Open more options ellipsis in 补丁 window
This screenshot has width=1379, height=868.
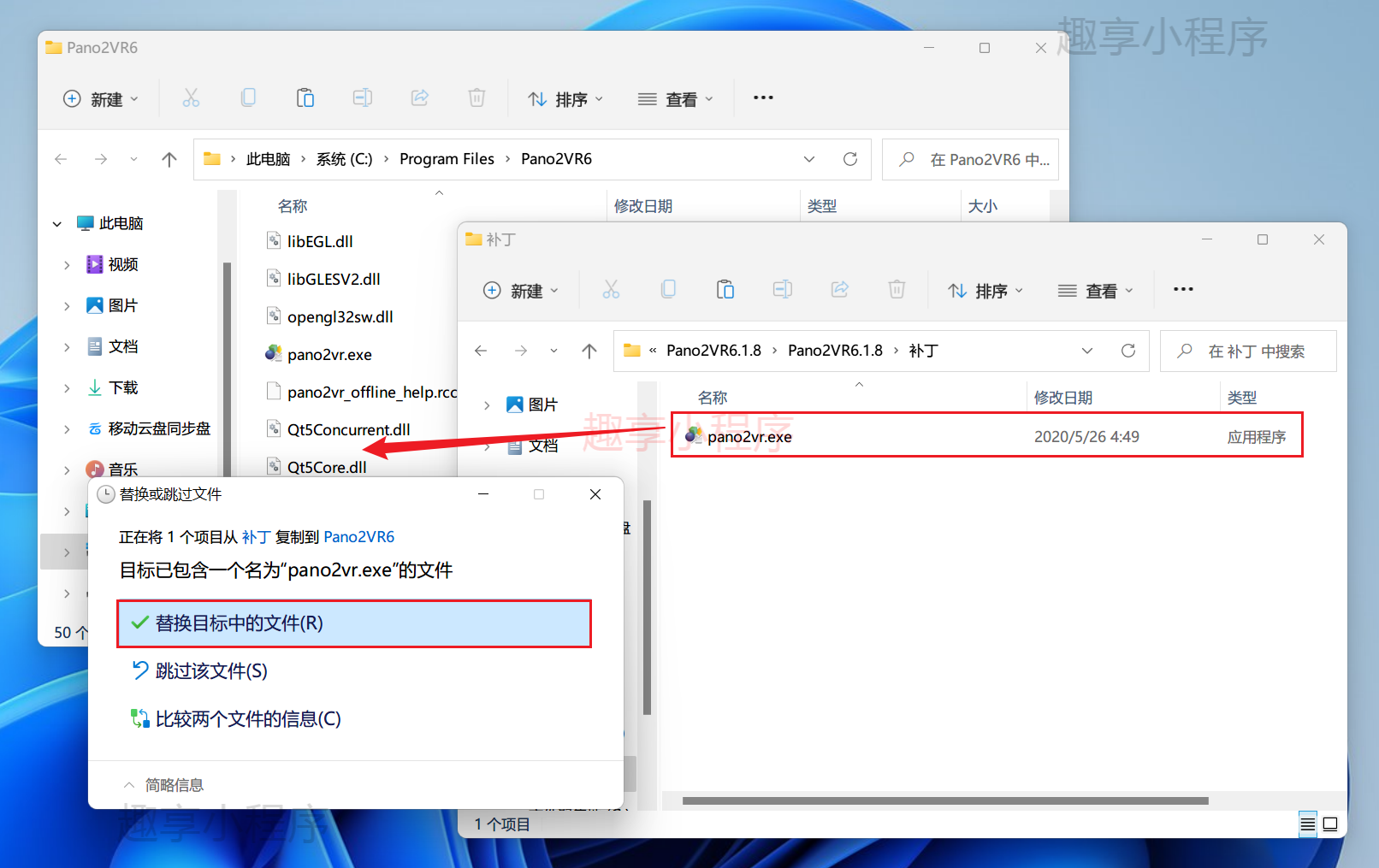click(x=1183, y=290)
